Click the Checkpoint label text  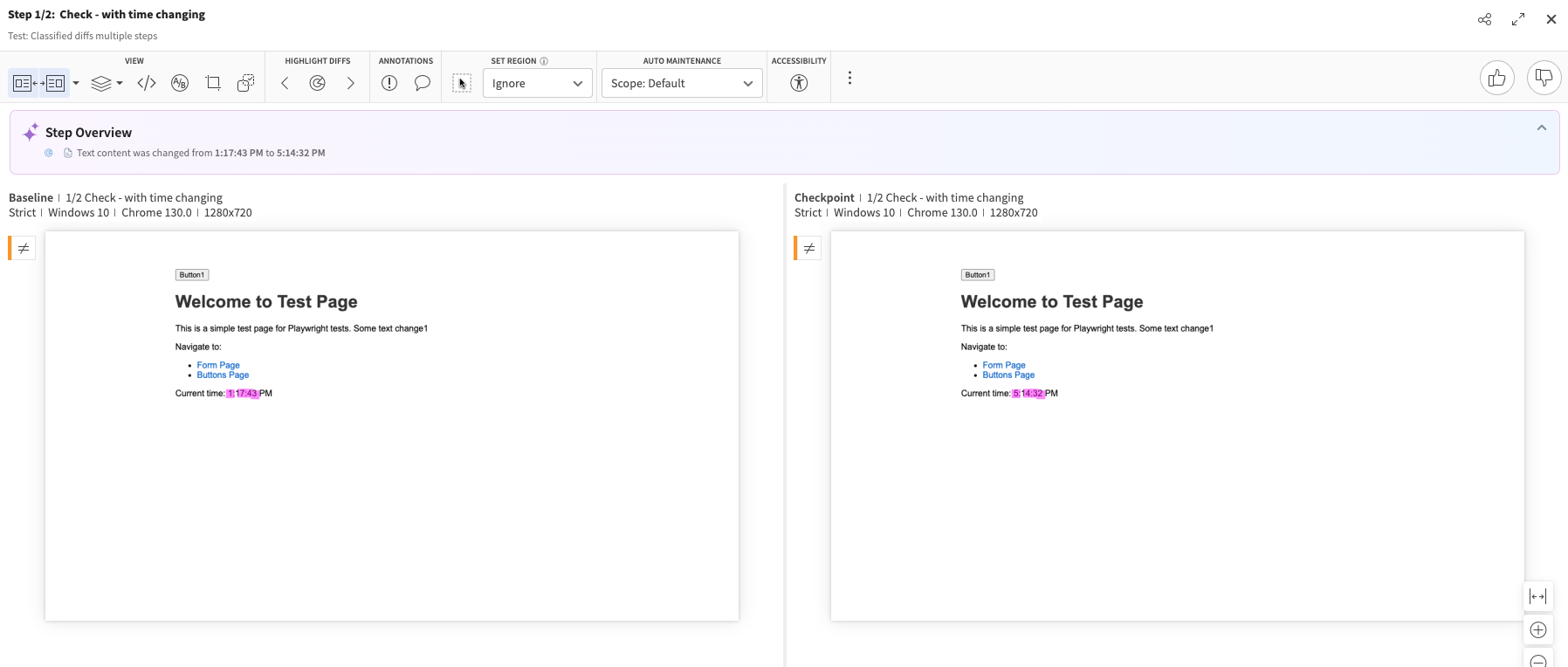pyautogui.click(x=824, y=197)
